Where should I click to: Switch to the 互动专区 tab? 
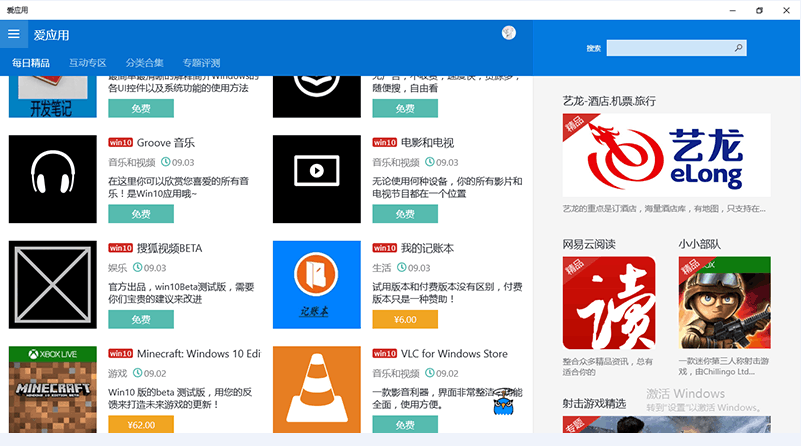(x=87, y=63)
